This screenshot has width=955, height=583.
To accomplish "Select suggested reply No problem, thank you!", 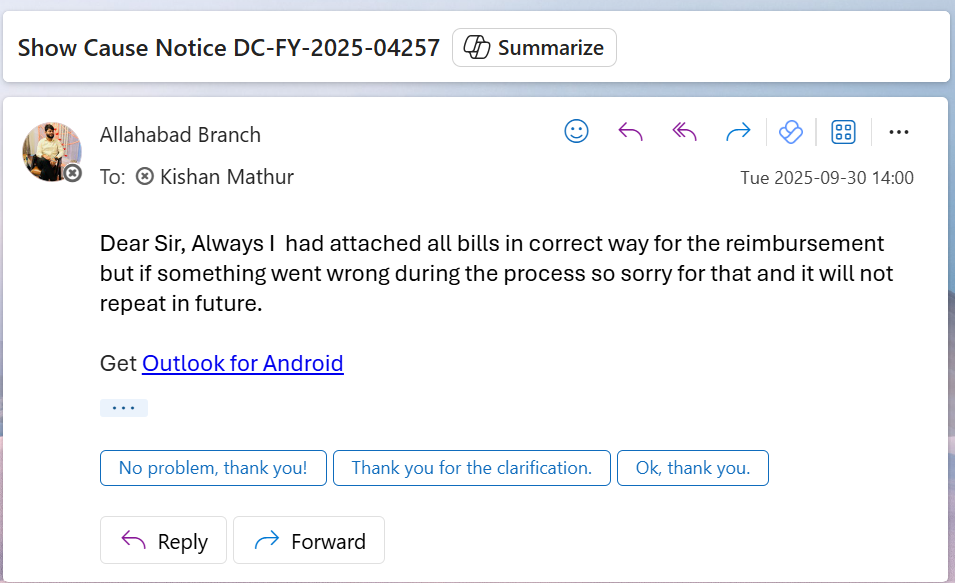I will (x=213, y=468).
